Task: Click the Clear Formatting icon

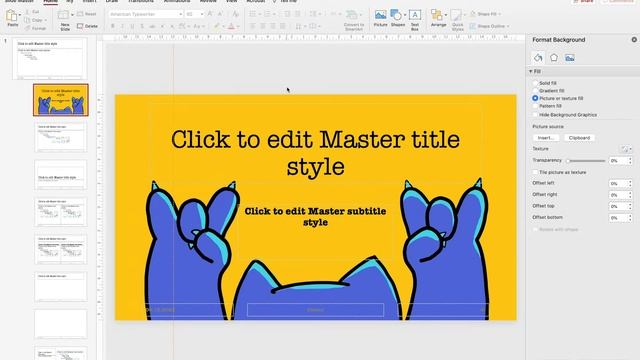Action: pos(236,14)
